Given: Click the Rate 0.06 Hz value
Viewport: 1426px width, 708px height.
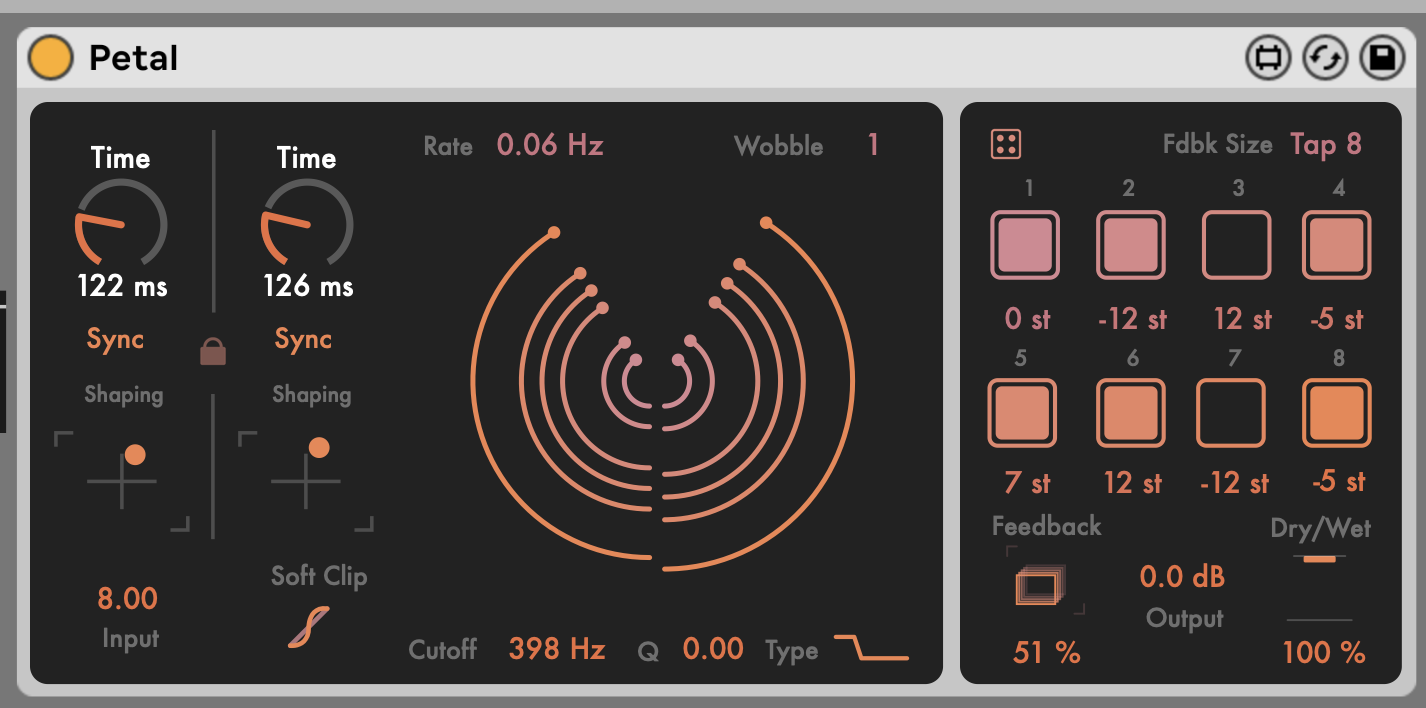Looking at the screenshot, I should pos(550,146).
